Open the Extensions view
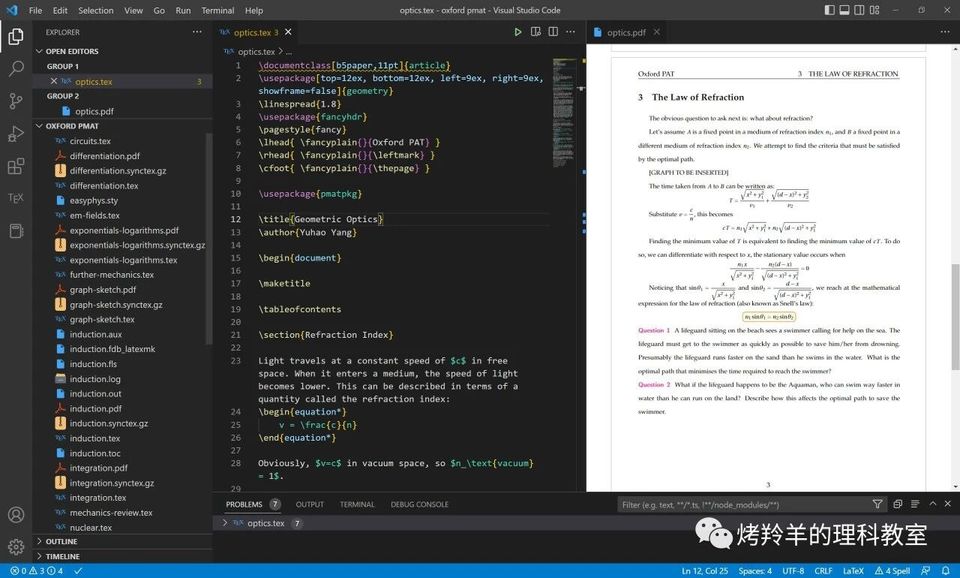The height and width of the screenshot is (578, 960). pyautogui.click(x=16, y=166)
